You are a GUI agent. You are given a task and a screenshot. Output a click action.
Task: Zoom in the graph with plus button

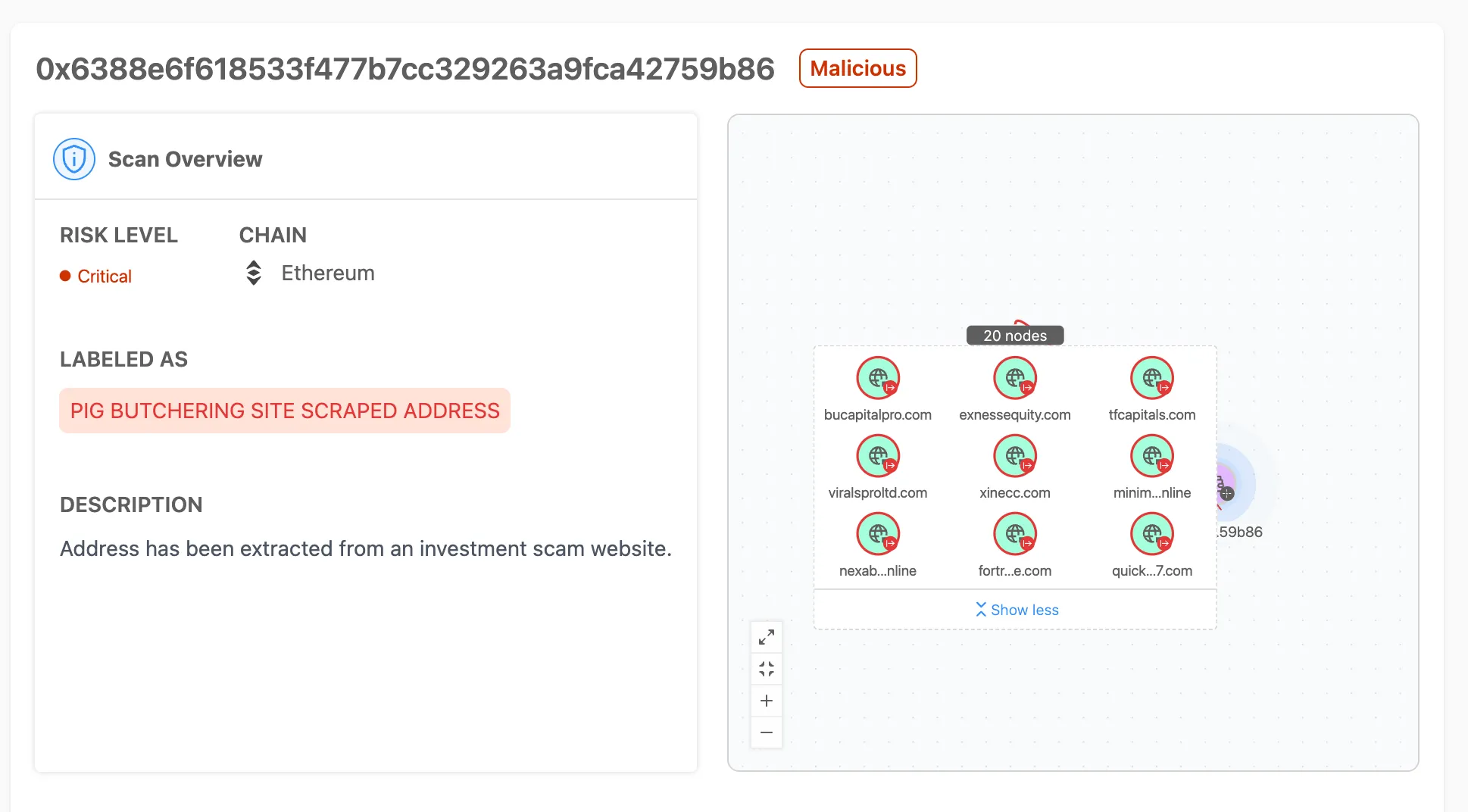click(767, 701)
